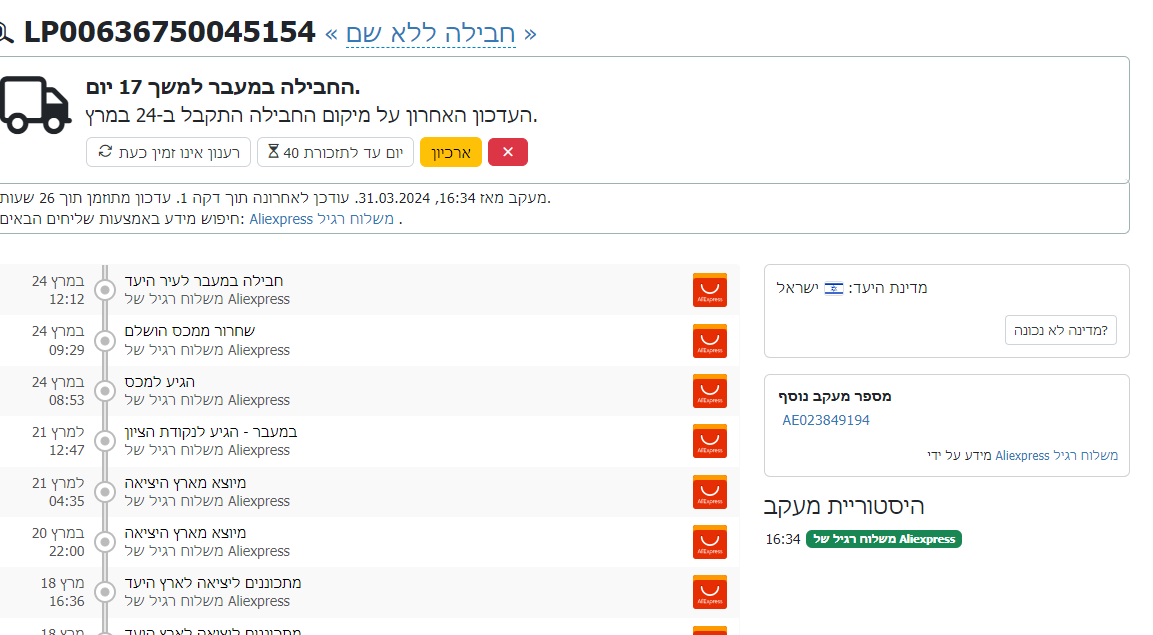This screenshot has width=1153, height=635.
Task: Click the AliExpress logo on the 16:36 event row
Action: (x=710, y=592)
